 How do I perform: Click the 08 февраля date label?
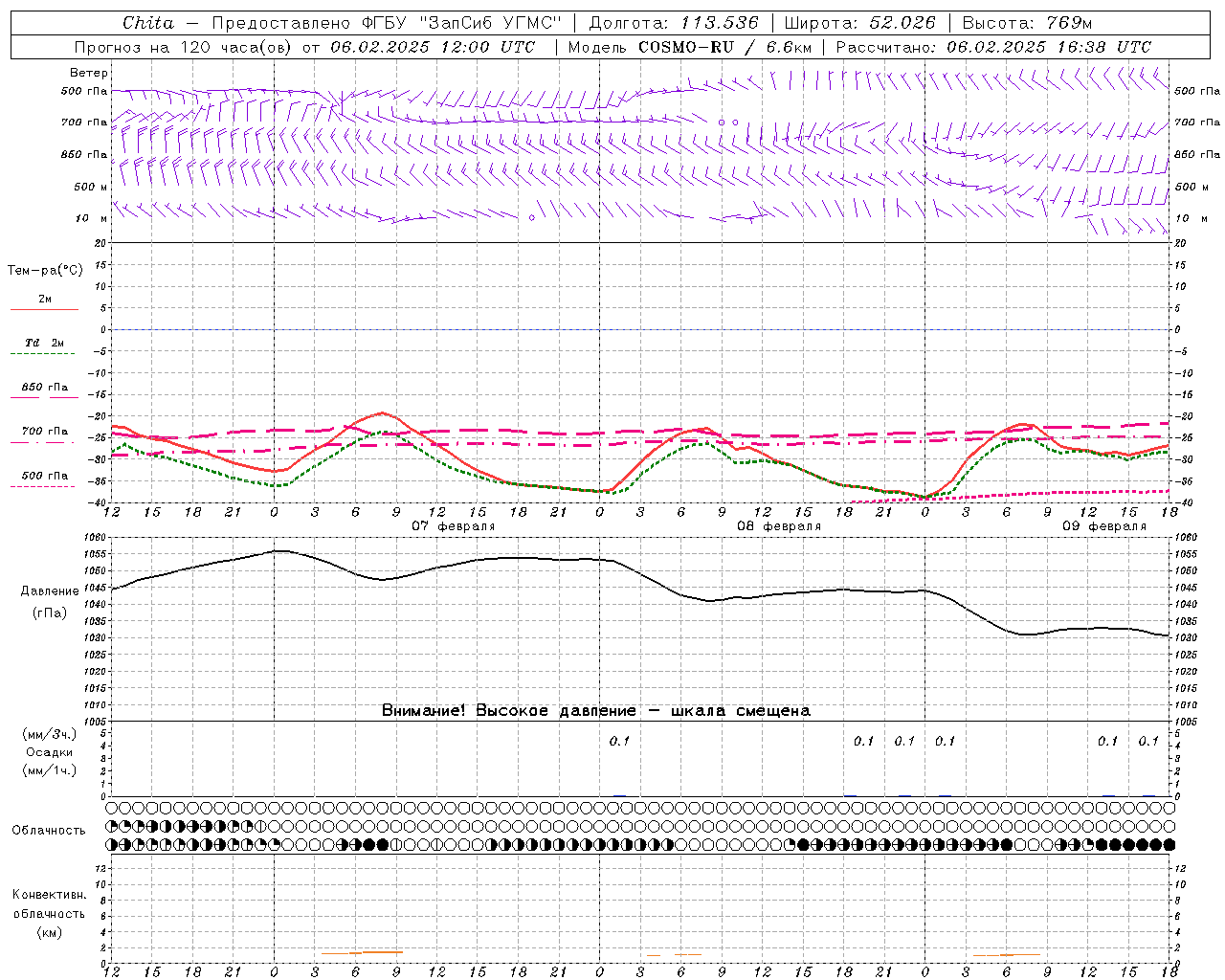pyautogui.click(x=779, y=526)
